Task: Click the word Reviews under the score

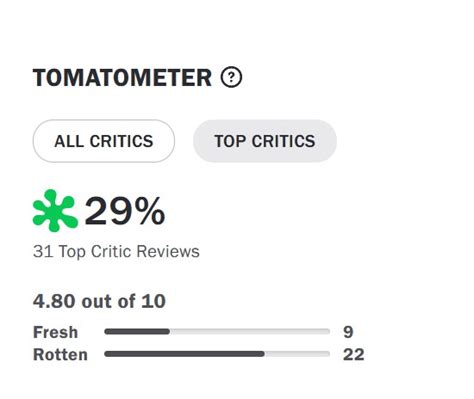Action: (x=168, y=251)
